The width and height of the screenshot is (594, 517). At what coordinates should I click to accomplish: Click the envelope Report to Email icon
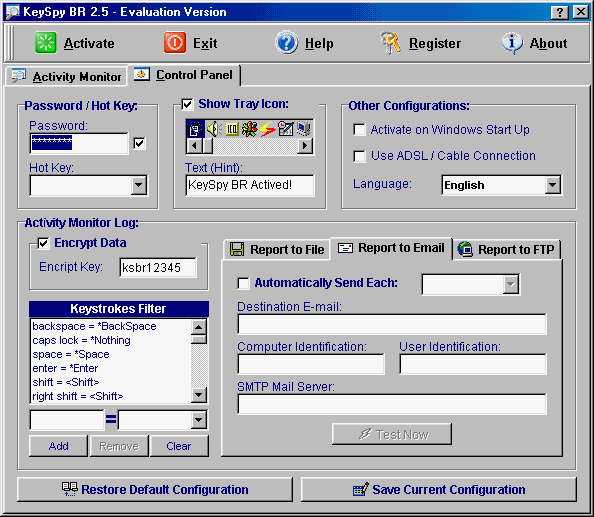tap(345, 248)
